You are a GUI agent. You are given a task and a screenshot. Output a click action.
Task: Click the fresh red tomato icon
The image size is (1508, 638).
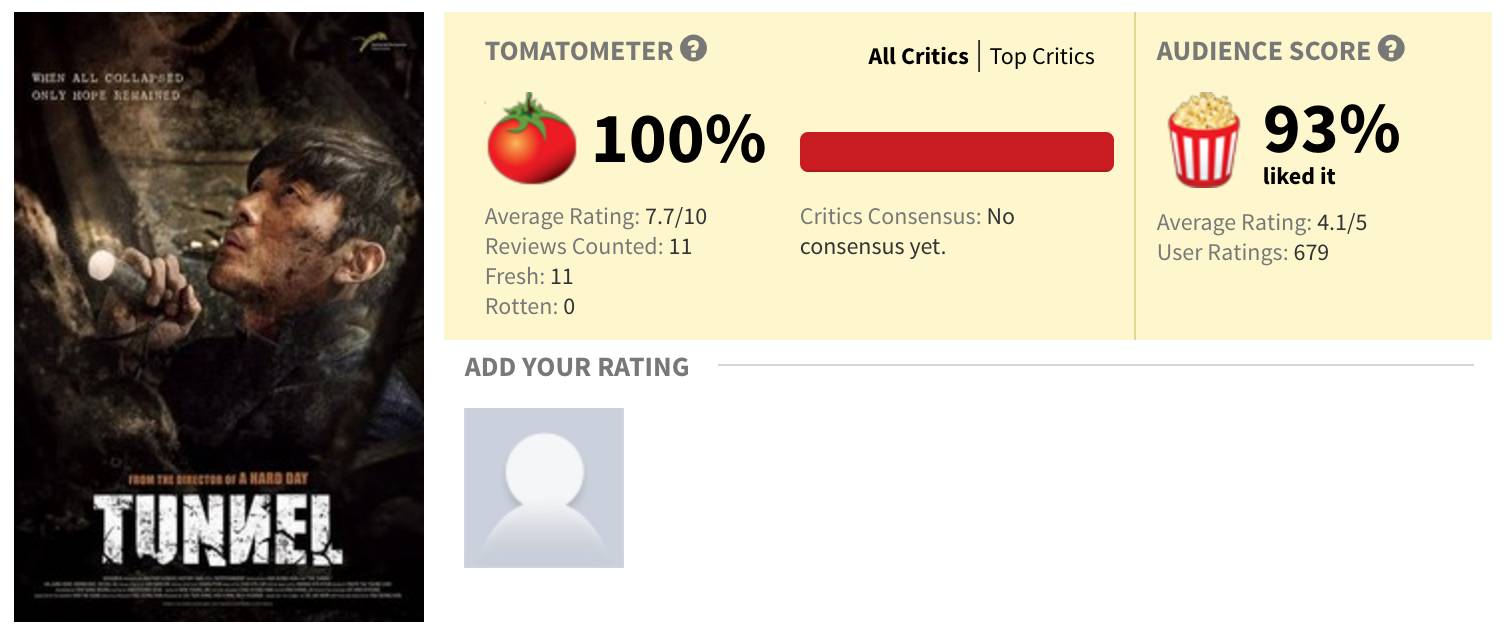(x=531, y=139)
